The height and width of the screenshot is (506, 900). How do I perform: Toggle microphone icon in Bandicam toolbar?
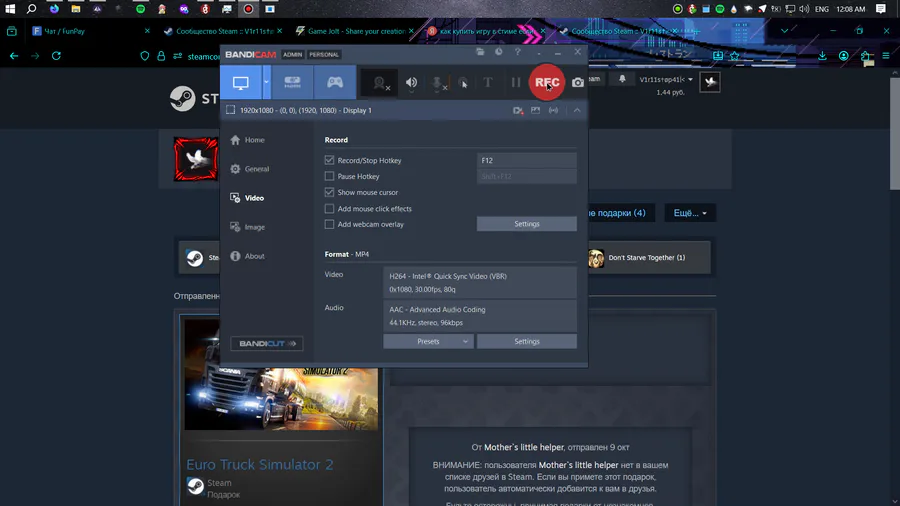438,83
